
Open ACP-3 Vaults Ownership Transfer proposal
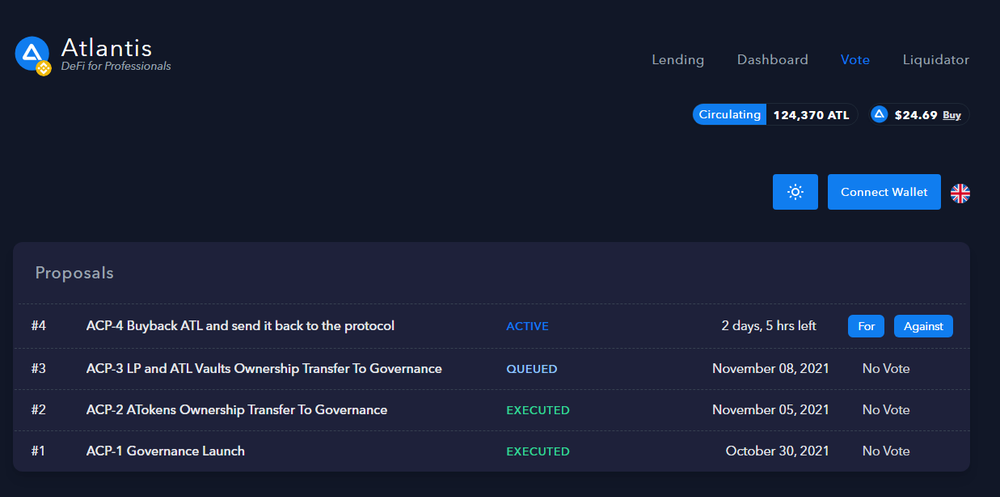[x=264, y=368]
